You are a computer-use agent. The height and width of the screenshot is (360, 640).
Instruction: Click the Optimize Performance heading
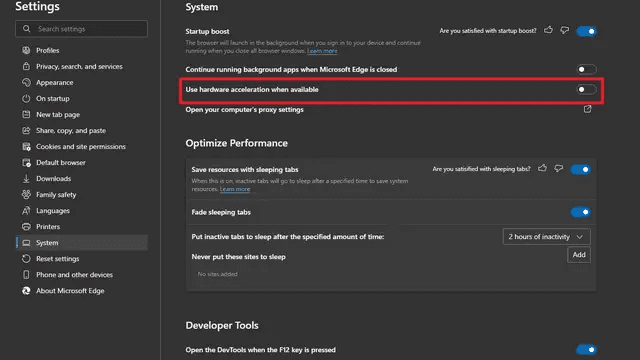click(x=236, y=143)
